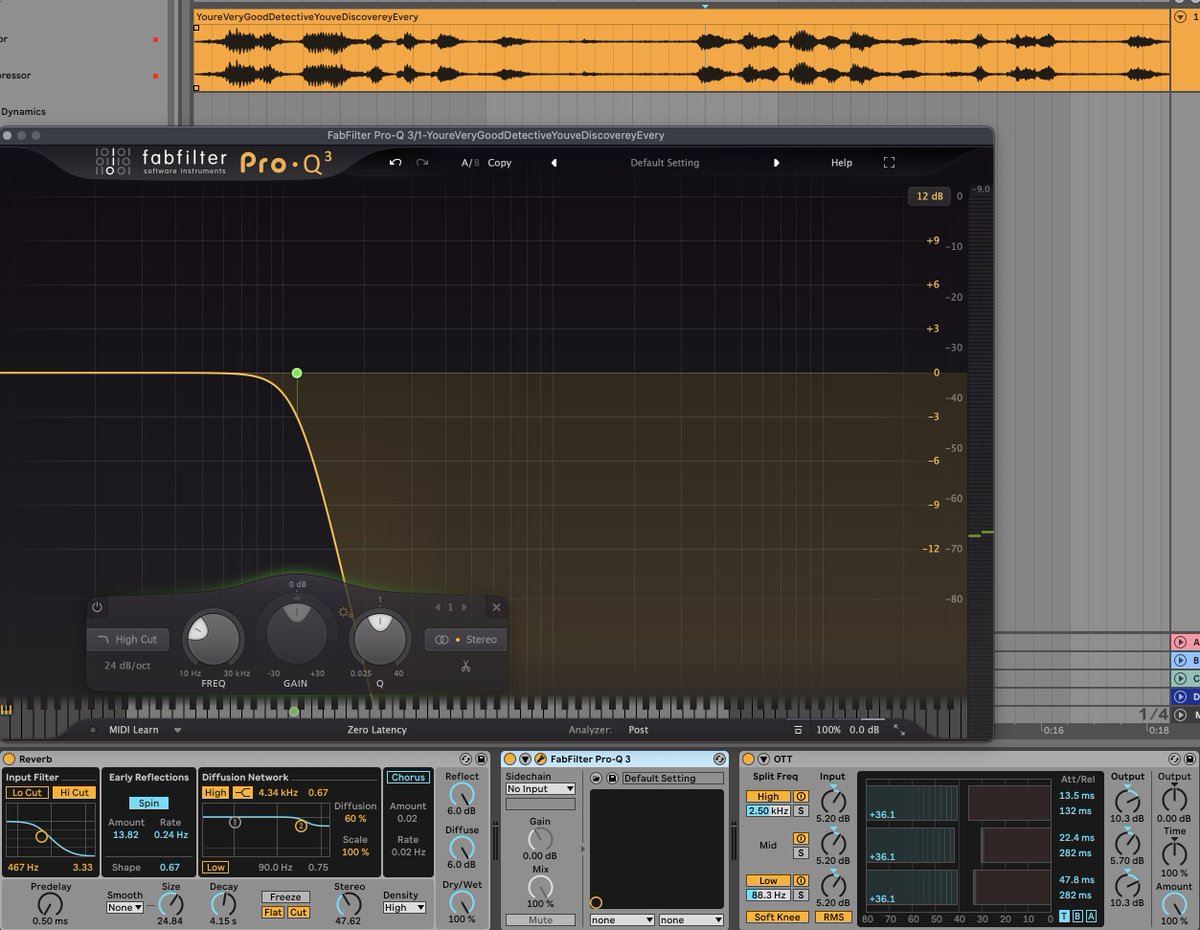Click the A/B switch button

point(470,163)
